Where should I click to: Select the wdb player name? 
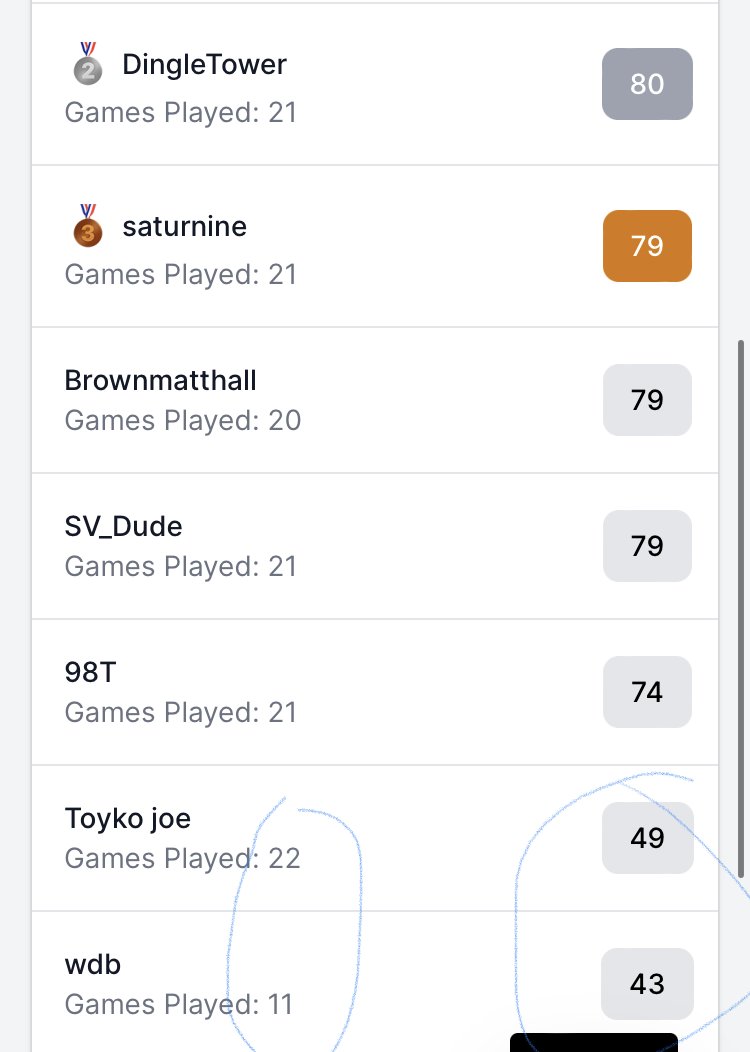click(93, 964)
